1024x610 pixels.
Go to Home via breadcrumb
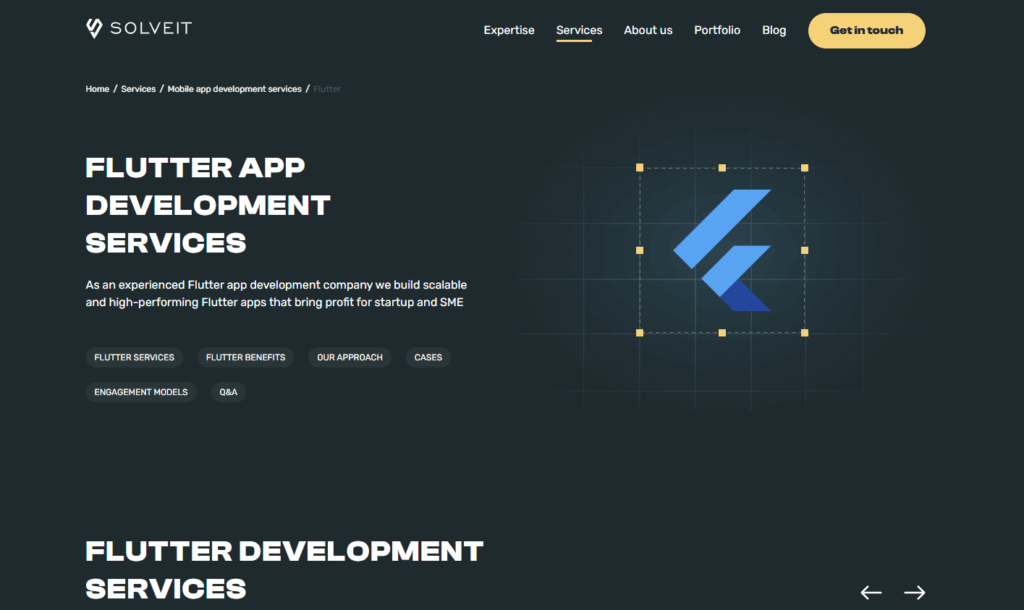pyautogui.click(x=97, y=89)
